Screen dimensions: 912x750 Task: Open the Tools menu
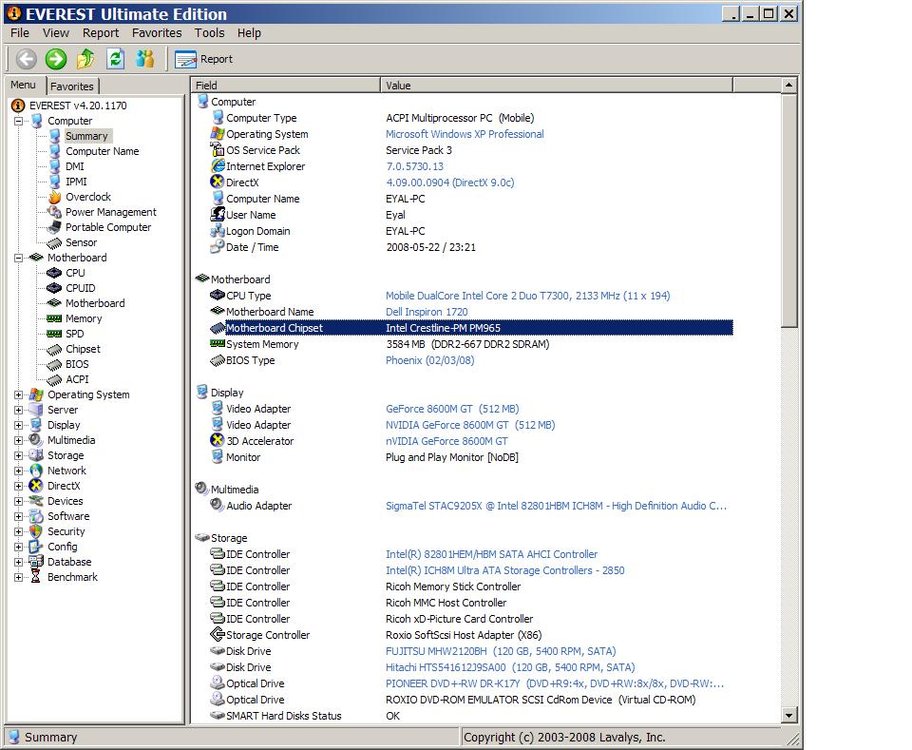tap(209, 33)
